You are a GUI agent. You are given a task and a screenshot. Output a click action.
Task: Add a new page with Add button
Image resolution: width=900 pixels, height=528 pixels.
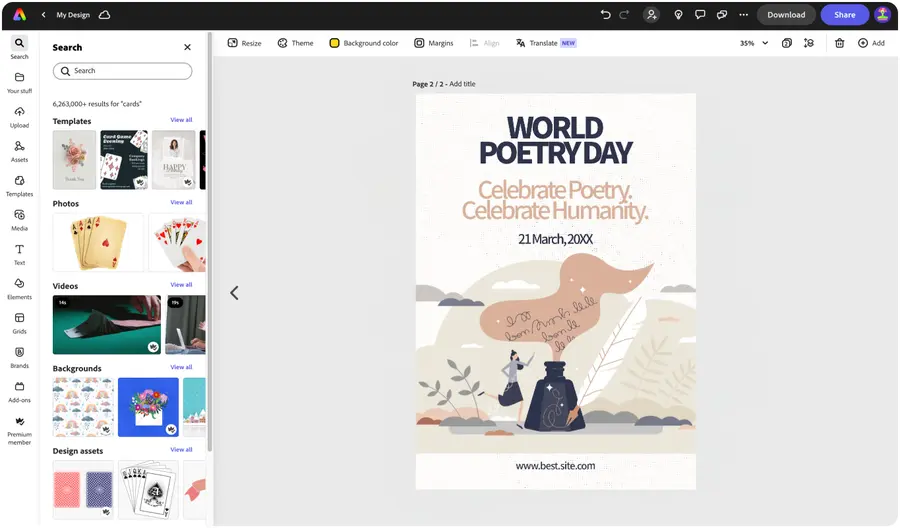point(871,43)
